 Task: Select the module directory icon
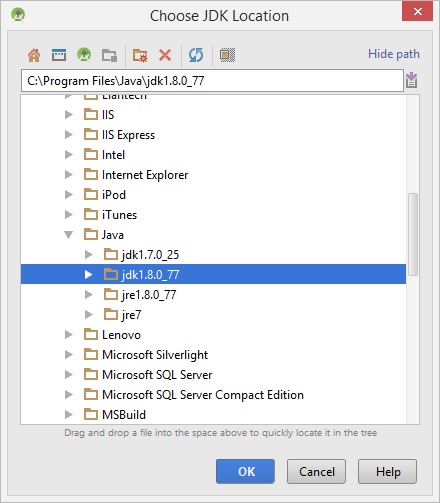109,55
